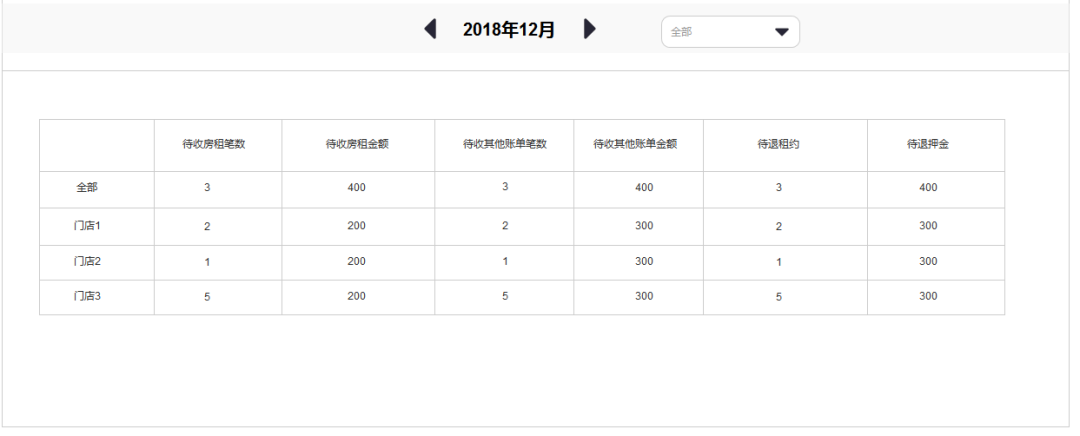
Task: Click 门店3 row 待收其他账单金额 value 300
Action: (x=644, y=296)
